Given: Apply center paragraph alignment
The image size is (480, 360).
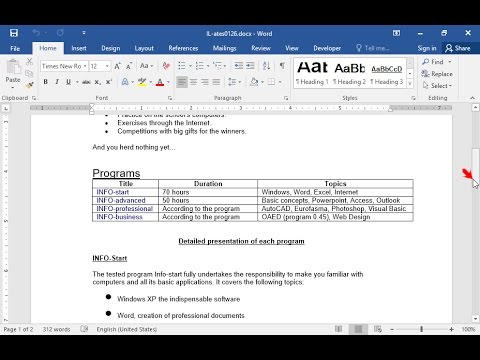Looking at the screenshot, I should tap(193, 82).
